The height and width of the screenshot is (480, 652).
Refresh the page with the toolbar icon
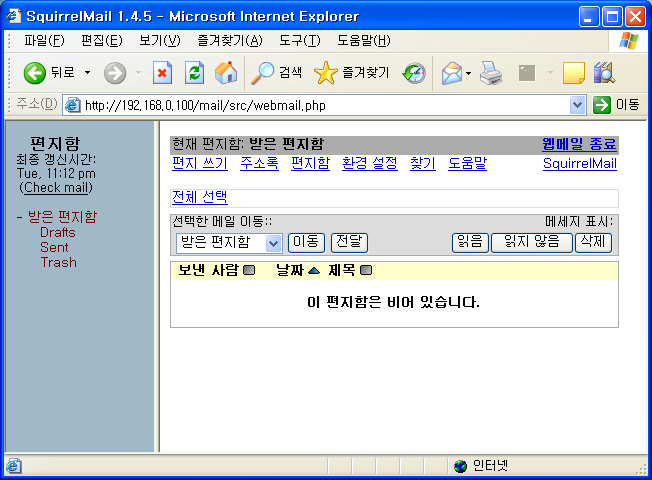pyautogui.click(x=195, y=72)
